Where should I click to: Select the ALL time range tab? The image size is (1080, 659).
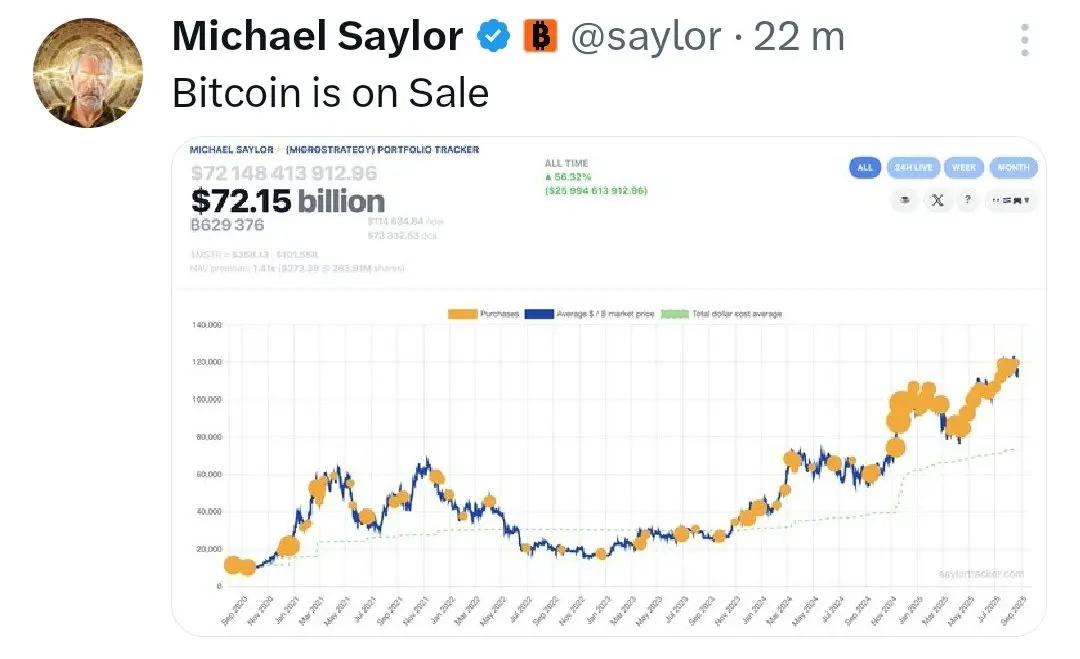click(865, 167)
